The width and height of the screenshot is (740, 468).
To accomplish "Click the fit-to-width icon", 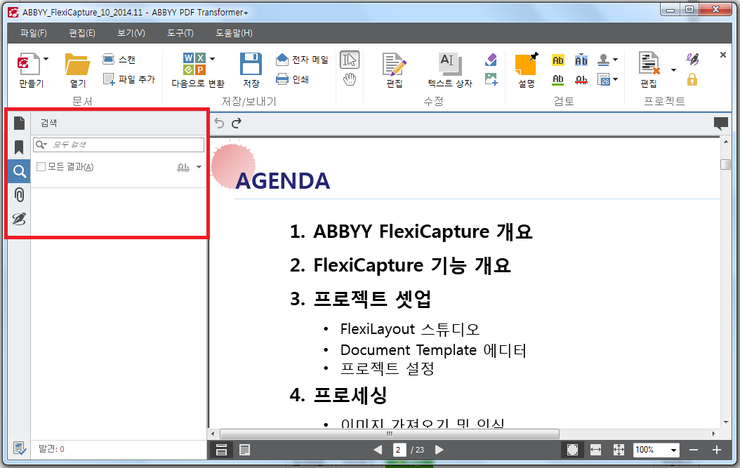I will click(596, 450).
